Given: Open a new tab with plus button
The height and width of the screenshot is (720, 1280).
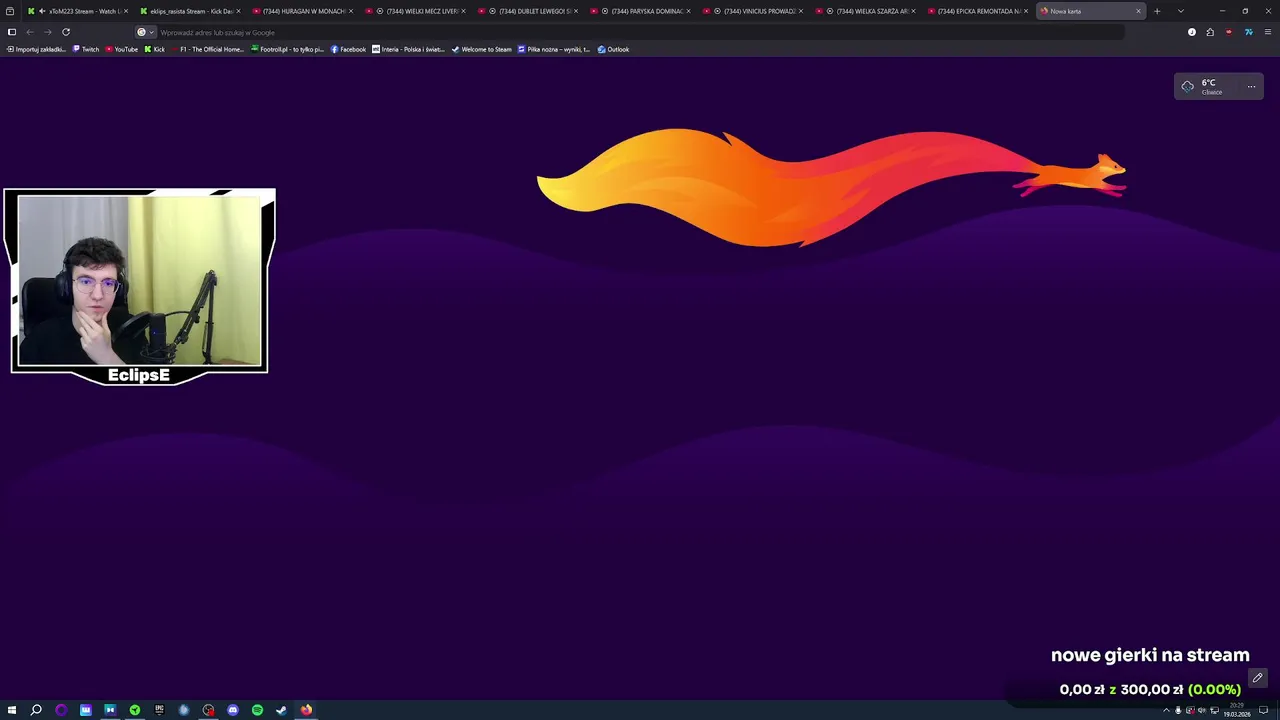Looking at the screenshot, I should (1157, 11).
